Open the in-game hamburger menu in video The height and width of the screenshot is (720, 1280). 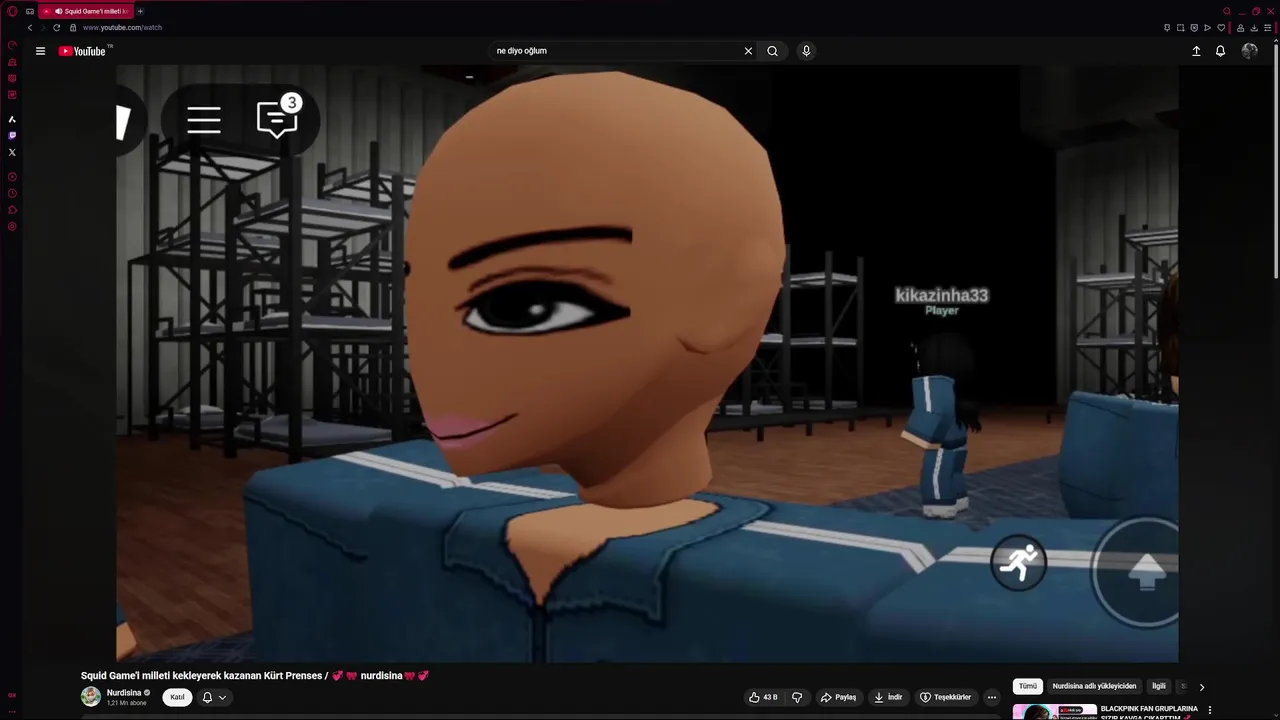pos(204,120)
